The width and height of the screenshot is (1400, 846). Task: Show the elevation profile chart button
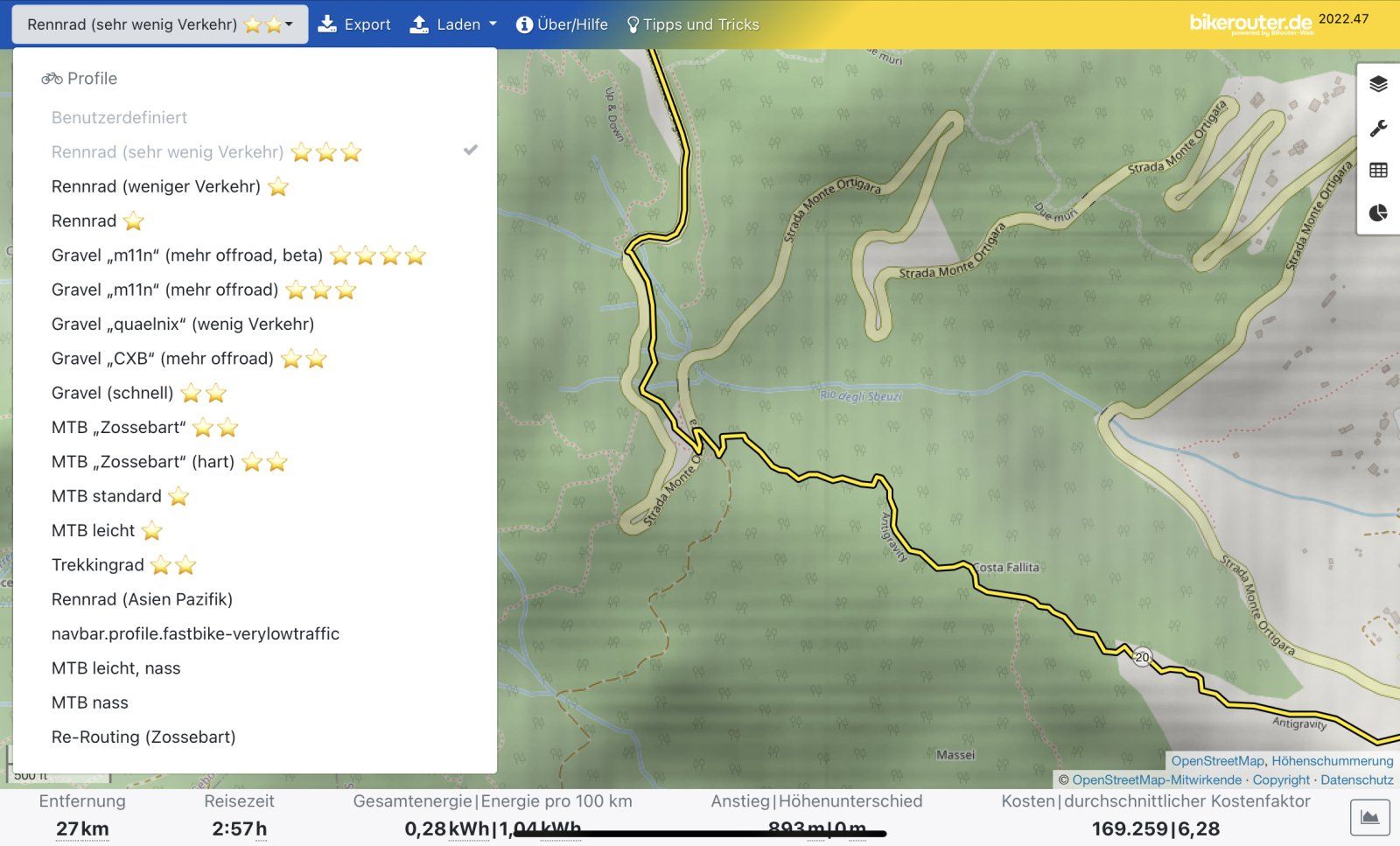(x=1369, y=818)
